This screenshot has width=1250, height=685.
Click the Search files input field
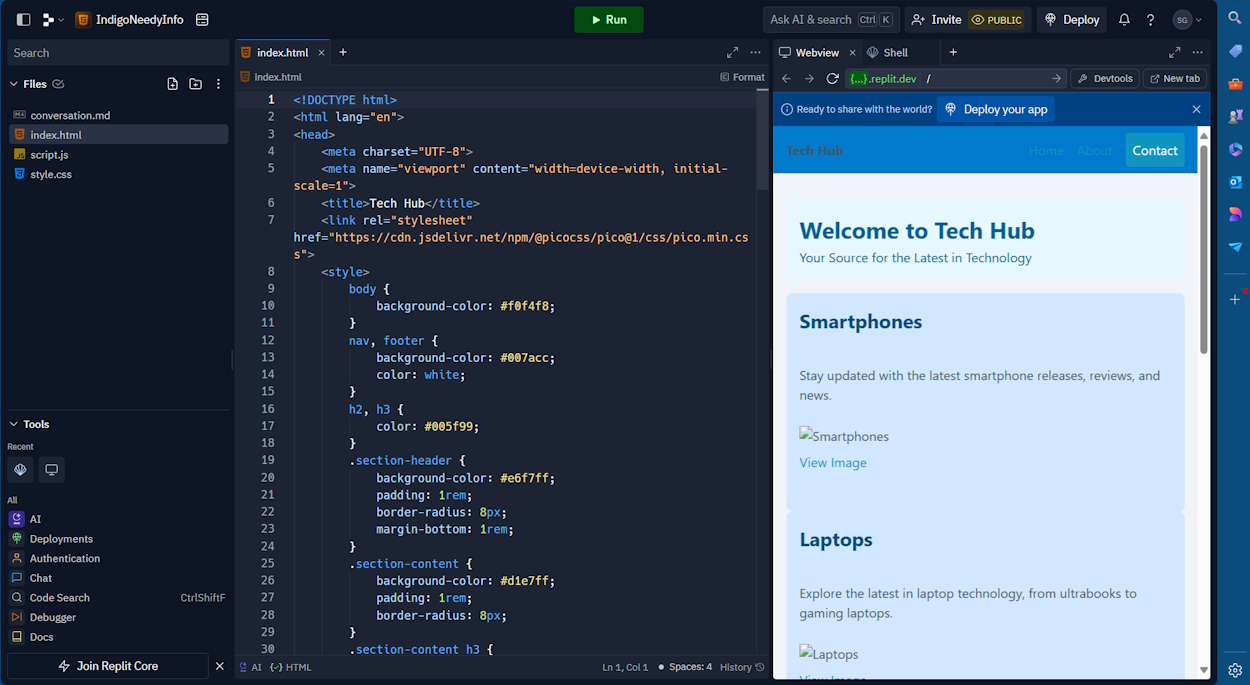pyautogui.click(x=117, y=53)
